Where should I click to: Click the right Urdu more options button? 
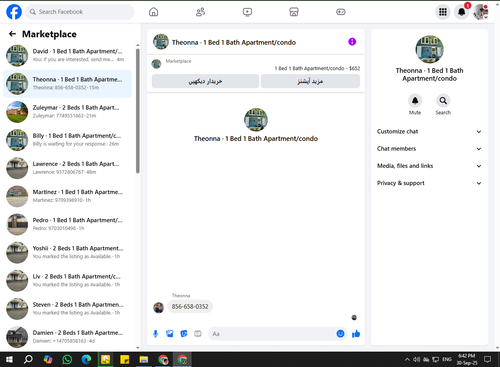(310, 81)
